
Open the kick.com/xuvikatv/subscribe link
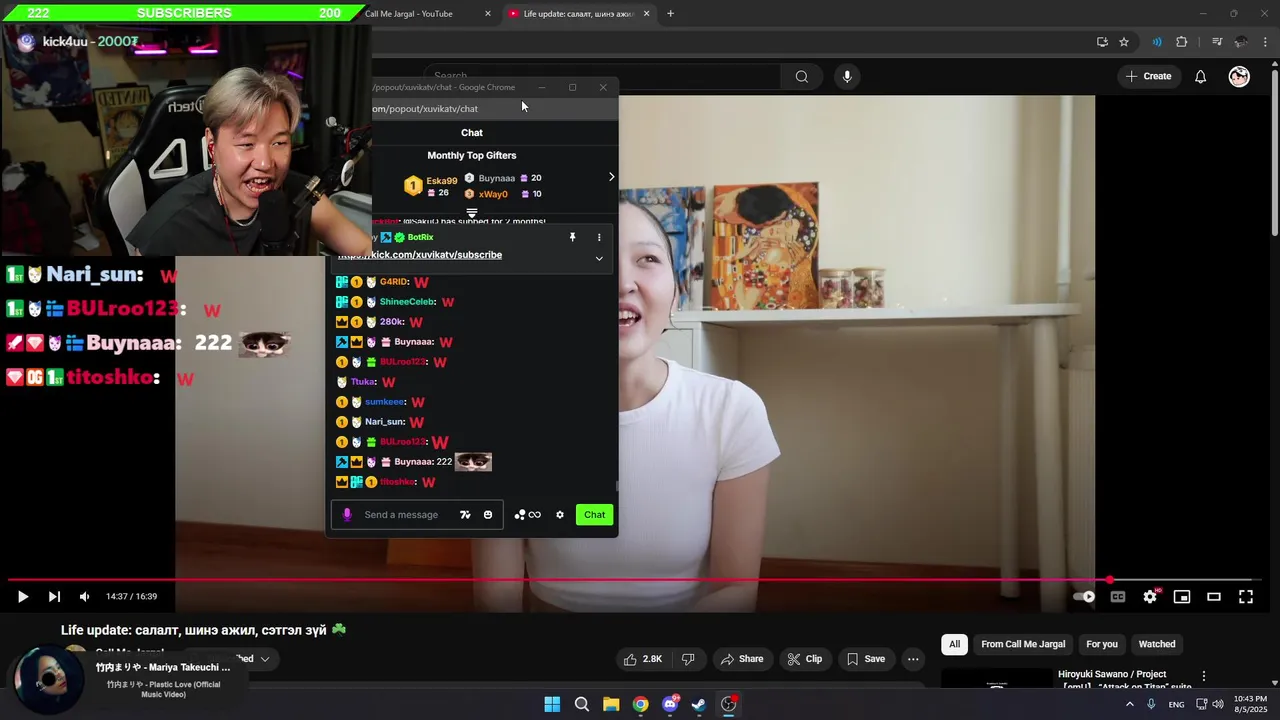(420, 255)
